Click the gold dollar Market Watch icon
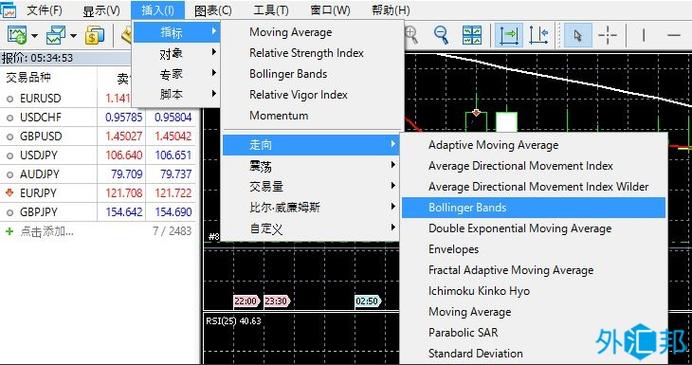This screenshot has height=365, width=692. [x=95, y=35]
